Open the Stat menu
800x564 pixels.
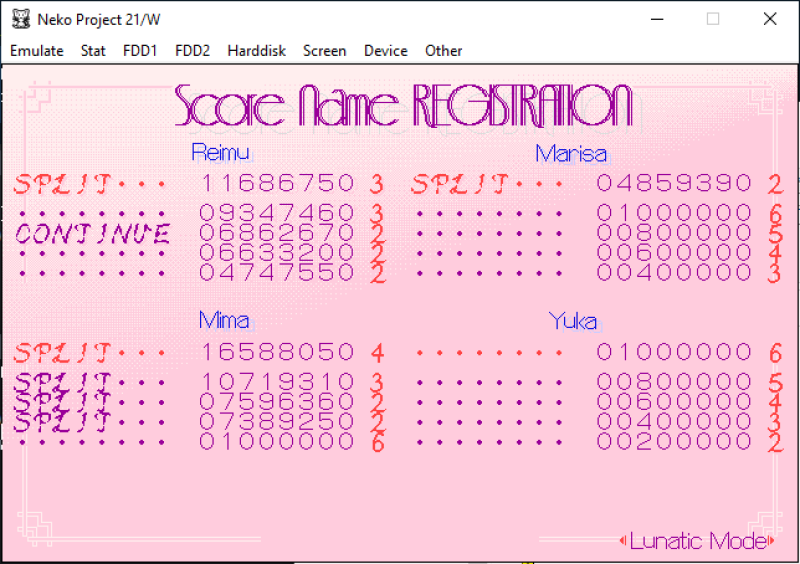pyautogui.click(x=93, y=51)
